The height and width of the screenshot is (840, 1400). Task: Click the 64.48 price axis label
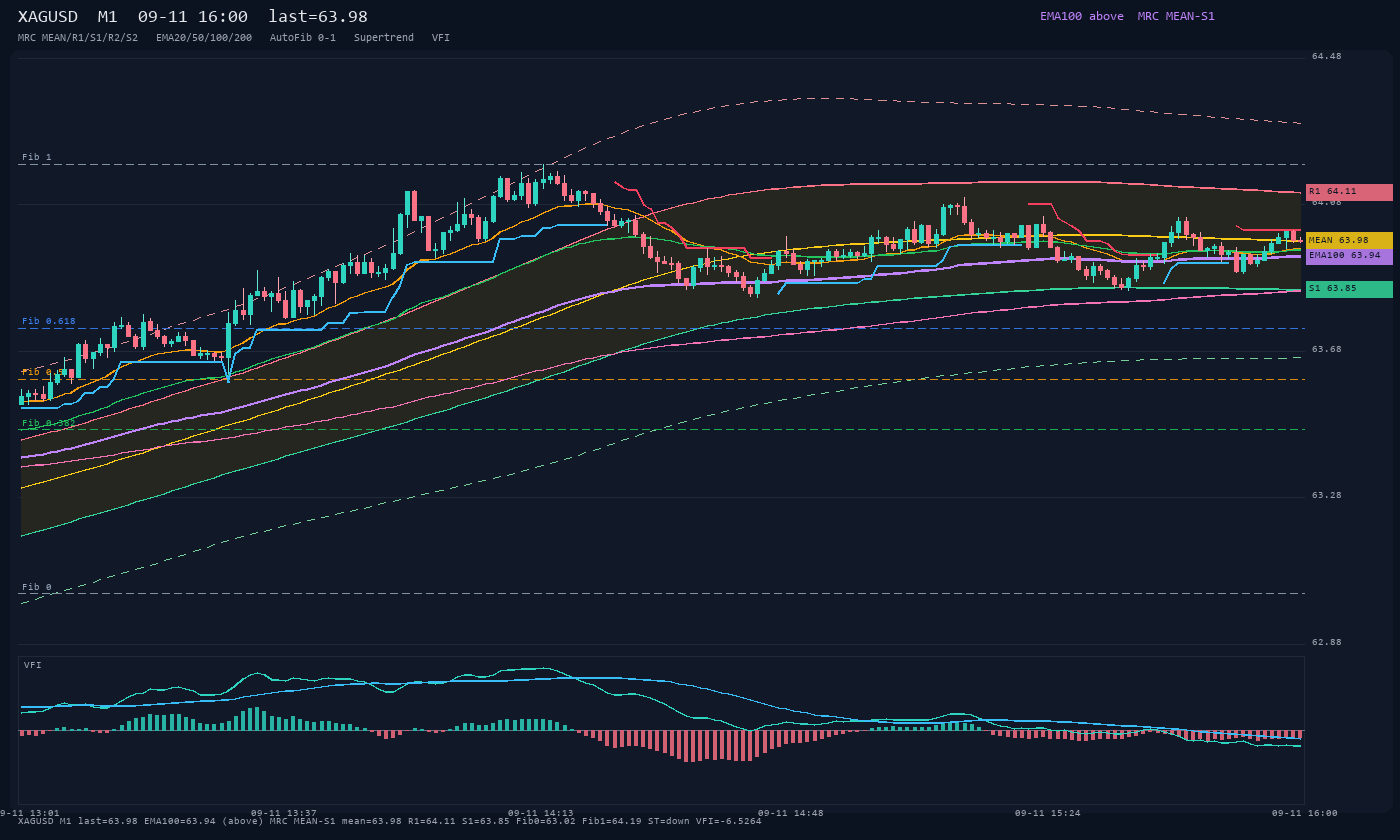(x=1327, y=57)
